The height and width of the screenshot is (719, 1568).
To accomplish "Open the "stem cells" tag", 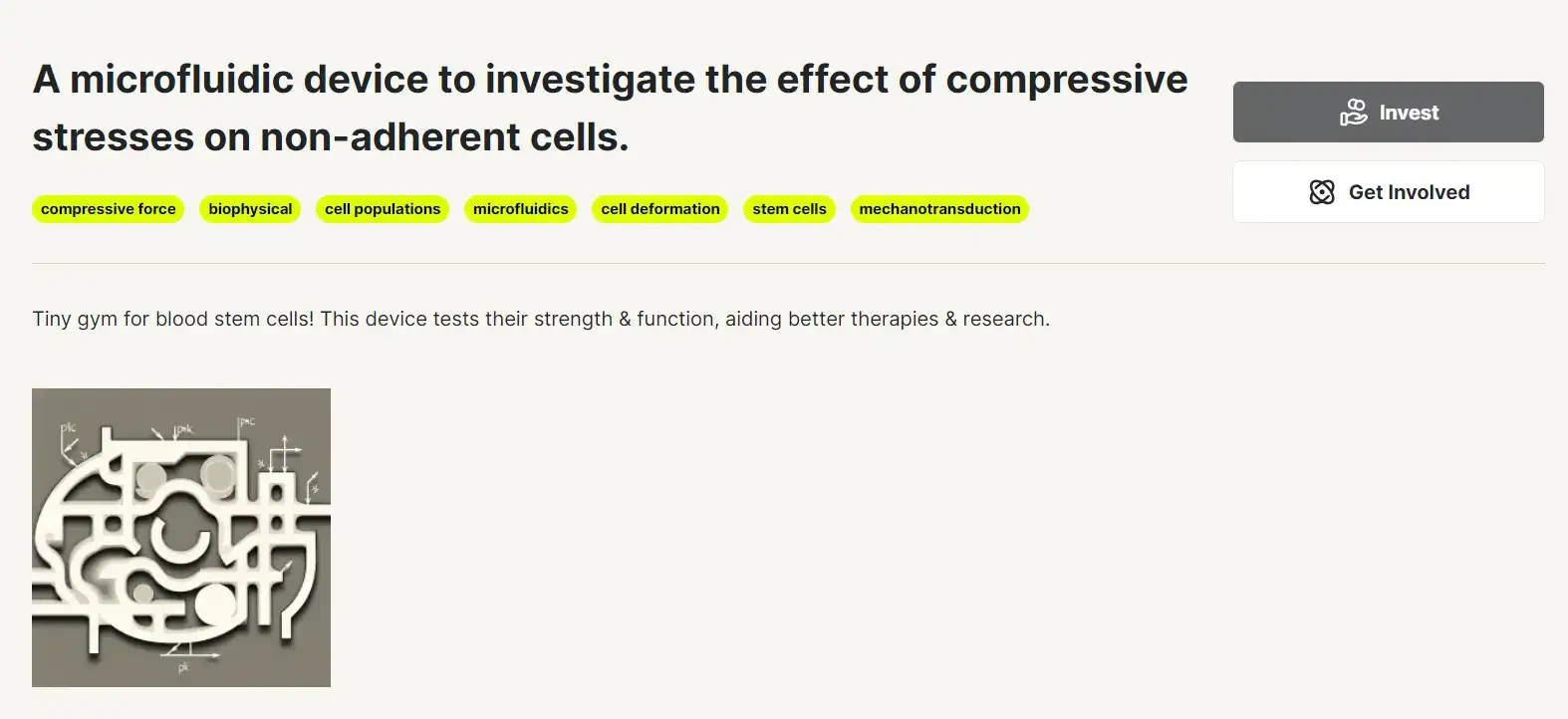I will [x=789, y=209].
